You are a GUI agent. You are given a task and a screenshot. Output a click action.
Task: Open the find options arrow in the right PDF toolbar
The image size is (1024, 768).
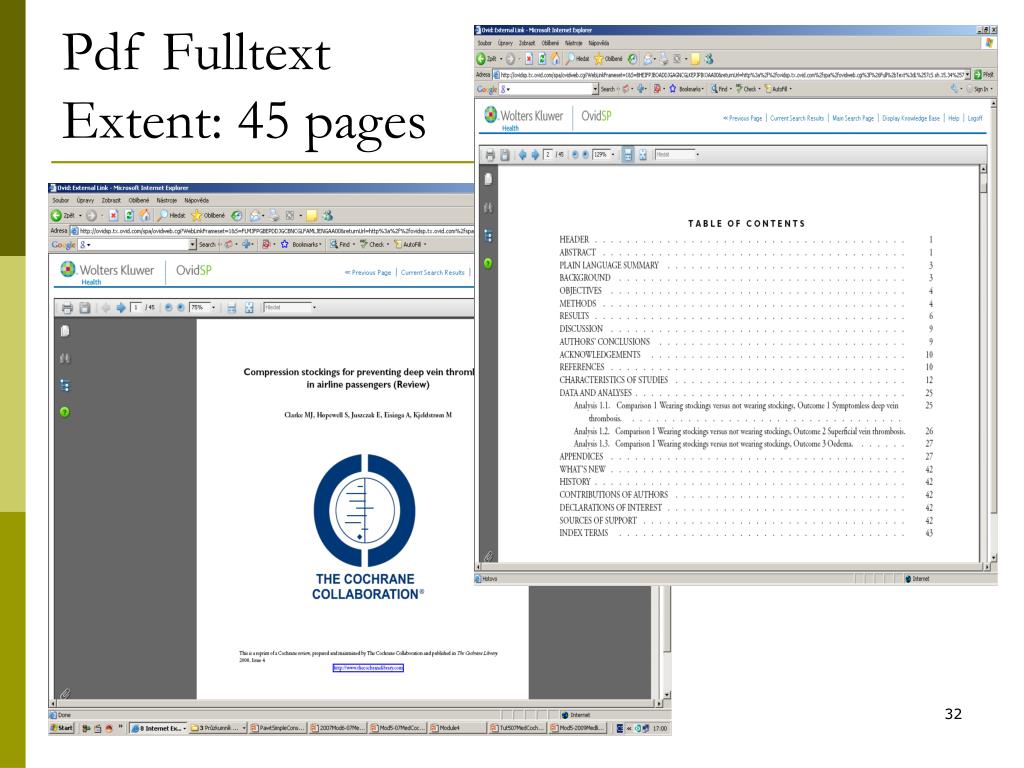[x=697, y=155]
